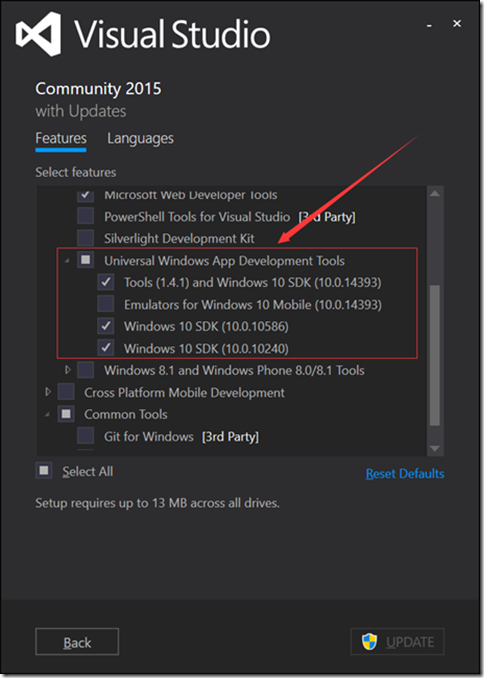The width and height of the screenshot is (484, 678).
Task: Select the Git for Windows label
Action: coord(148,437)
